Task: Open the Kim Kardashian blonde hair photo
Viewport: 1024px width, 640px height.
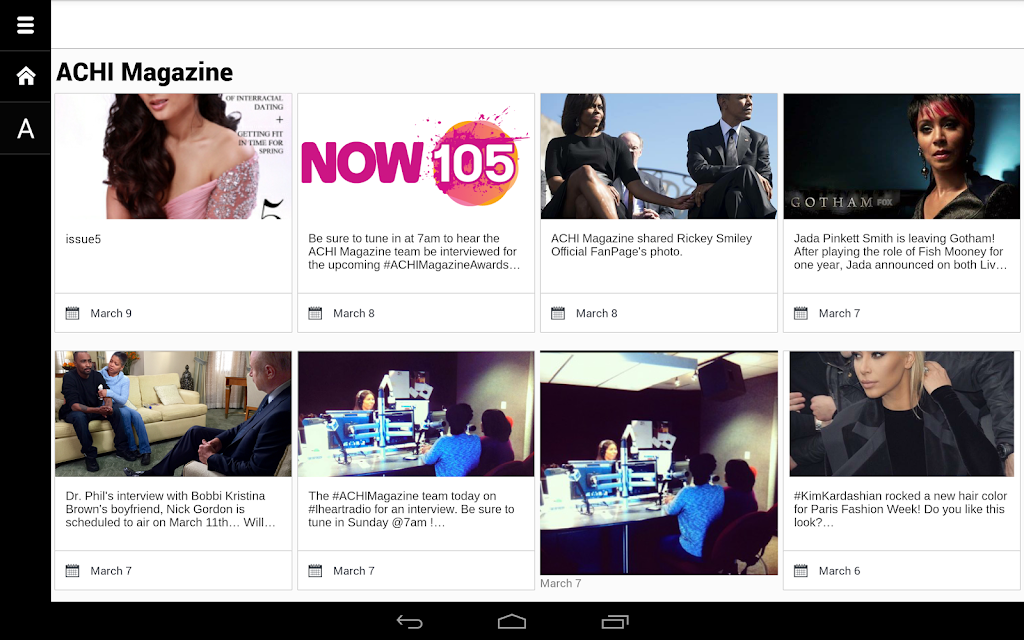Action: click(901, 413)
